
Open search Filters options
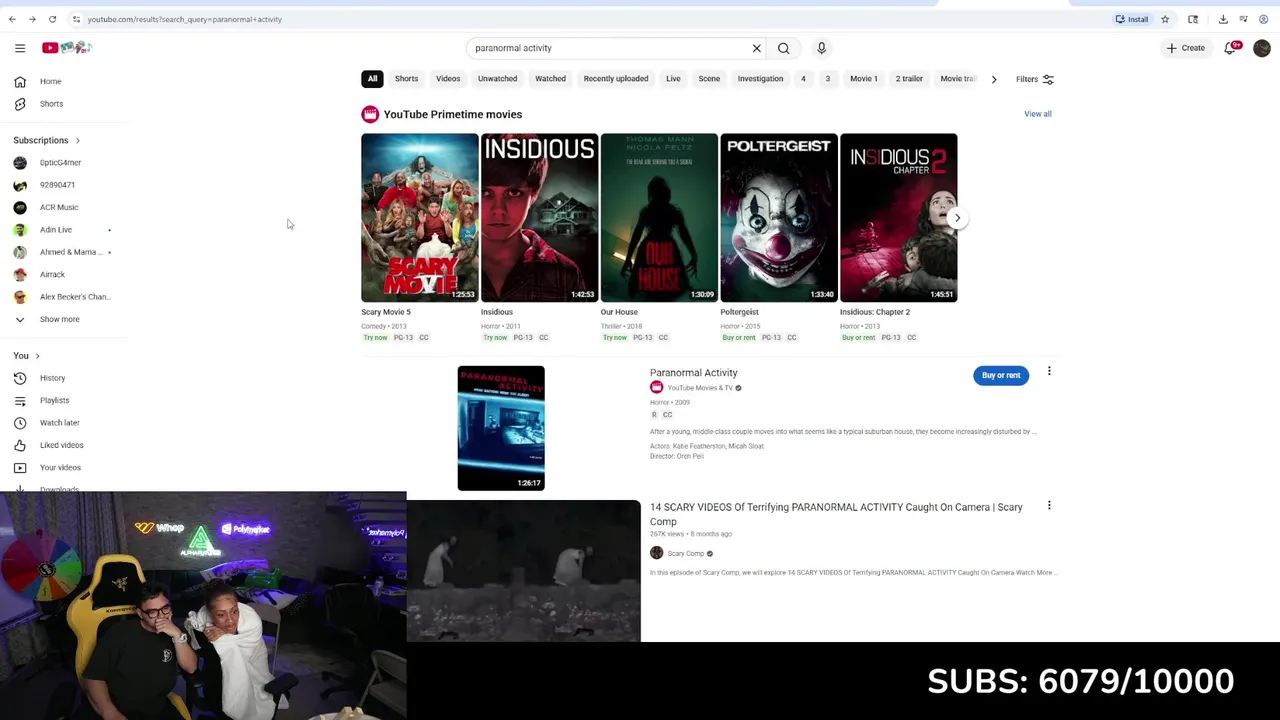tap(1035, 79)
